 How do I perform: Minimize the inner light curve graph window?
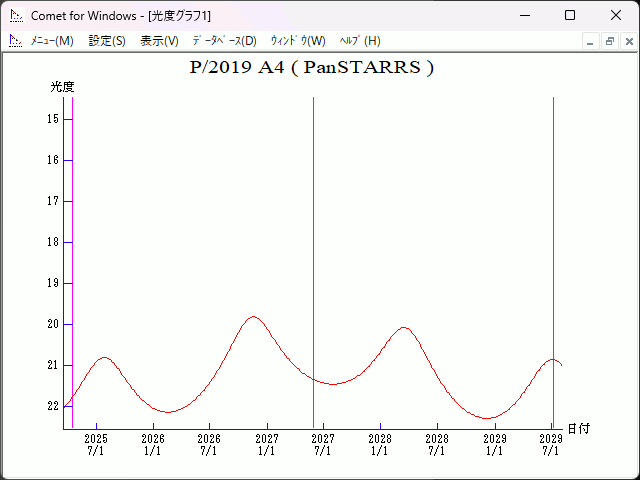(590, 41)
